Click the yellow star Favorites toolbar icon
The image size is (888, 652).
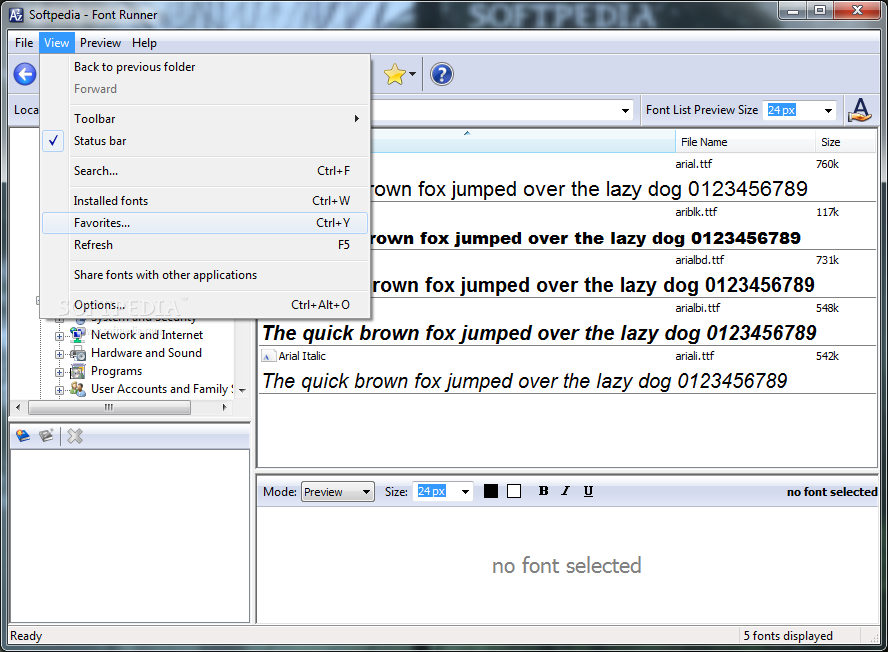pos(394,74)
